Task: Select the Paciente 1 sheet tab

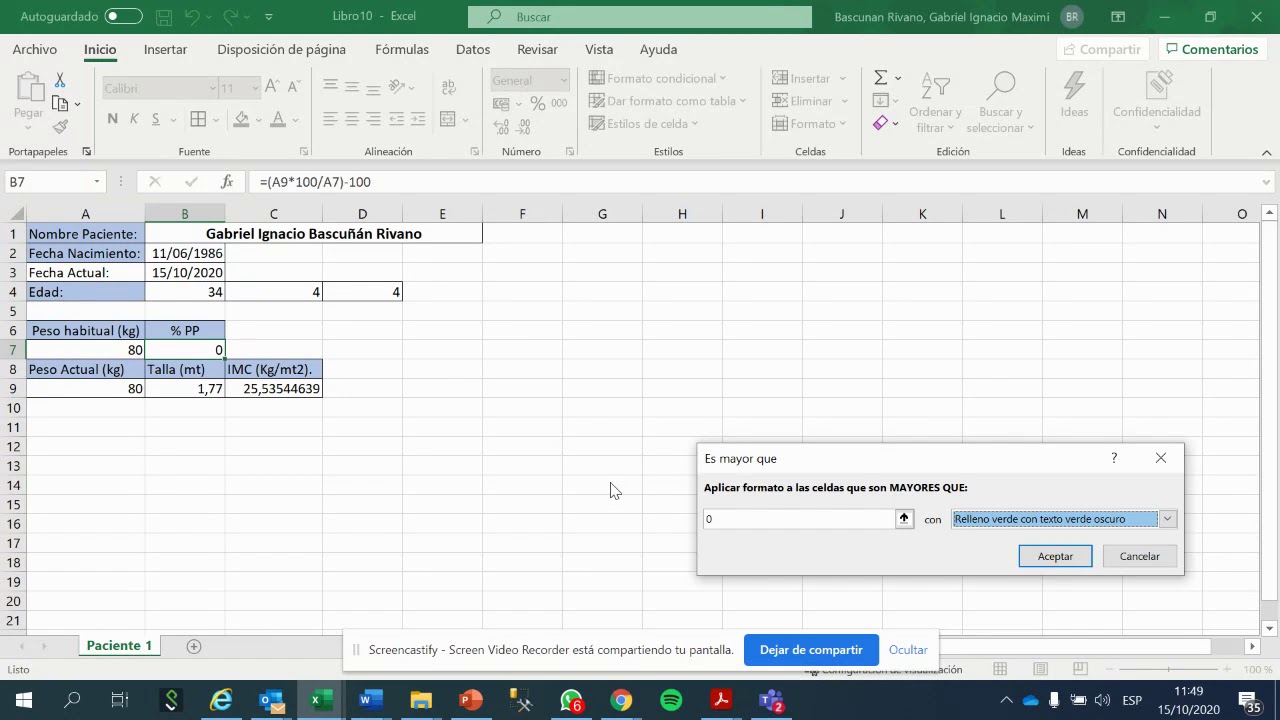Action: 119,646
